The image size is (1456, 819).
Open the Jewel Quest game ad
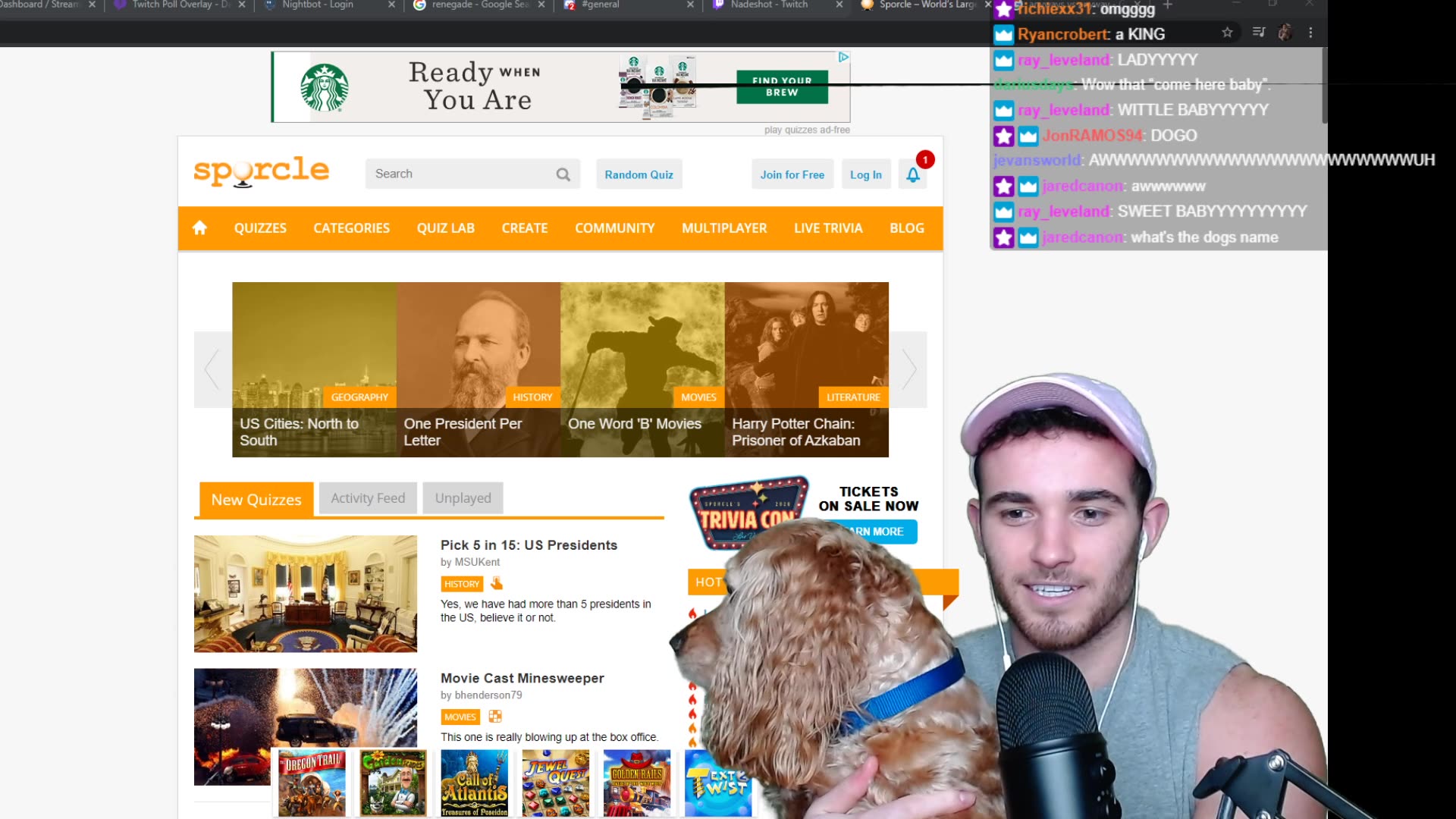click(556, 783)
